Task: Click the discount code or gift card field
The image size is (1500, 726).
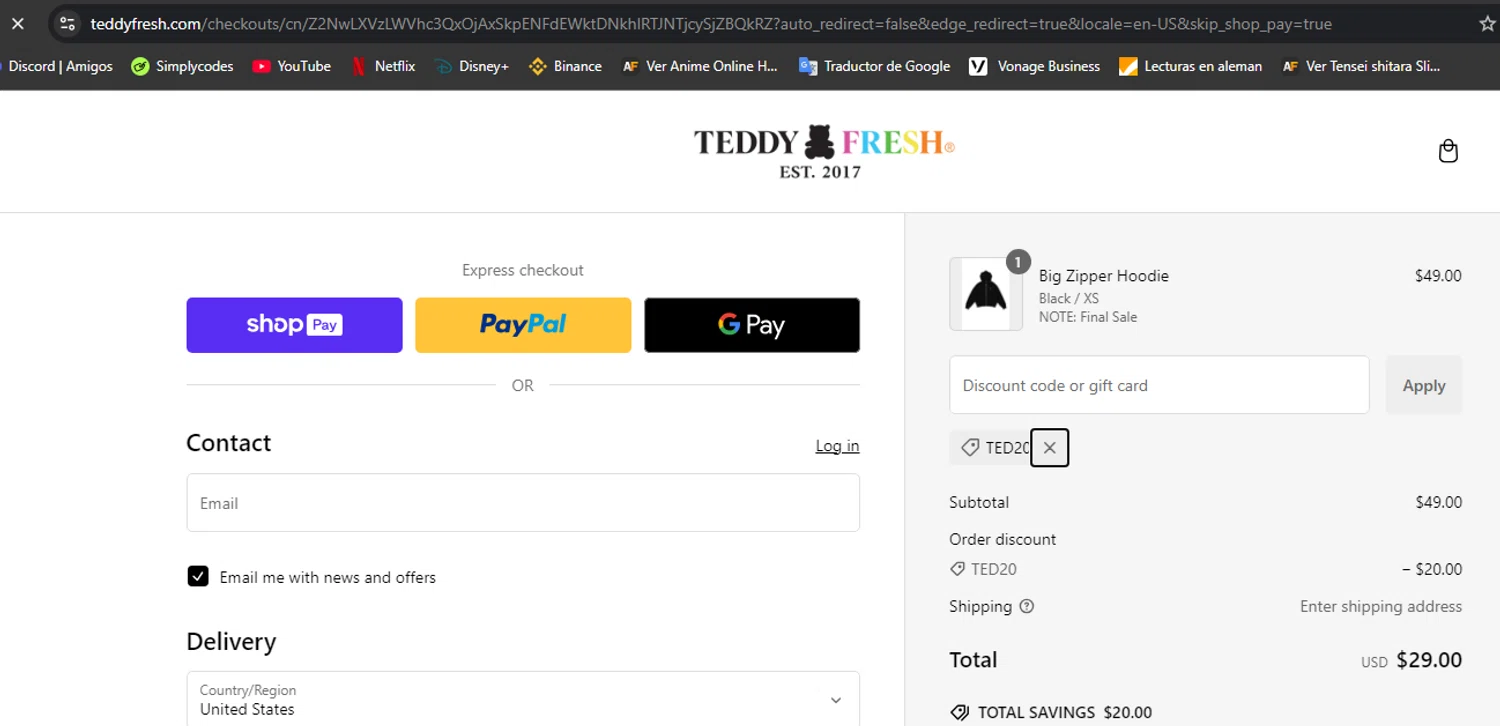Action: click(1158, 385)
